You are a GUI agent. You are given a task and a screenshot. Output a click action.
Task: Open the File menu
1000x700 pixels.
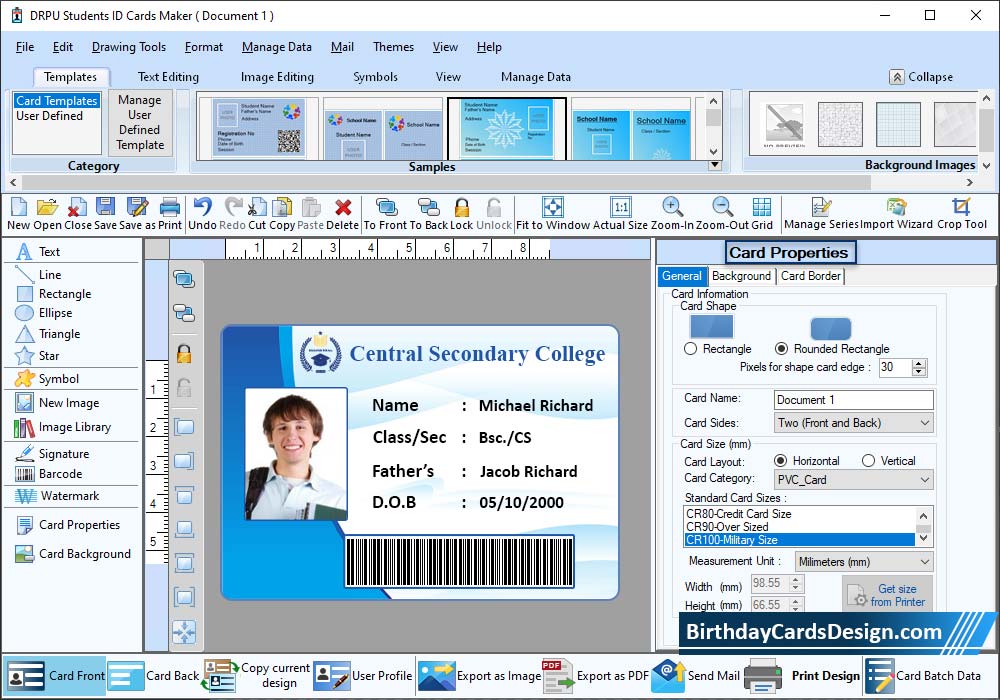[25, 47]
